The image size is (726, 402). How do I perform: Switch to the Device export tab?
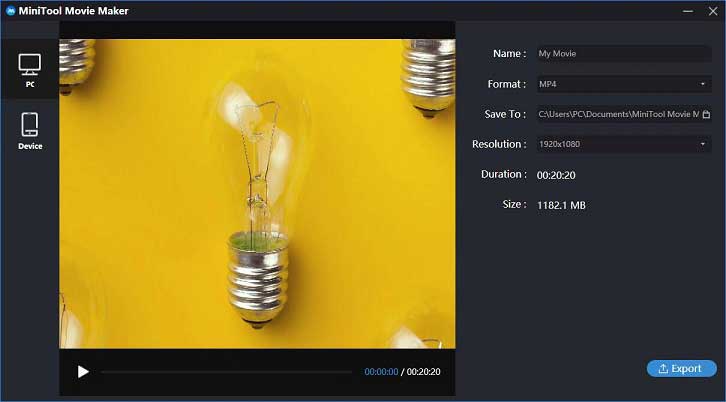[30, 130]
